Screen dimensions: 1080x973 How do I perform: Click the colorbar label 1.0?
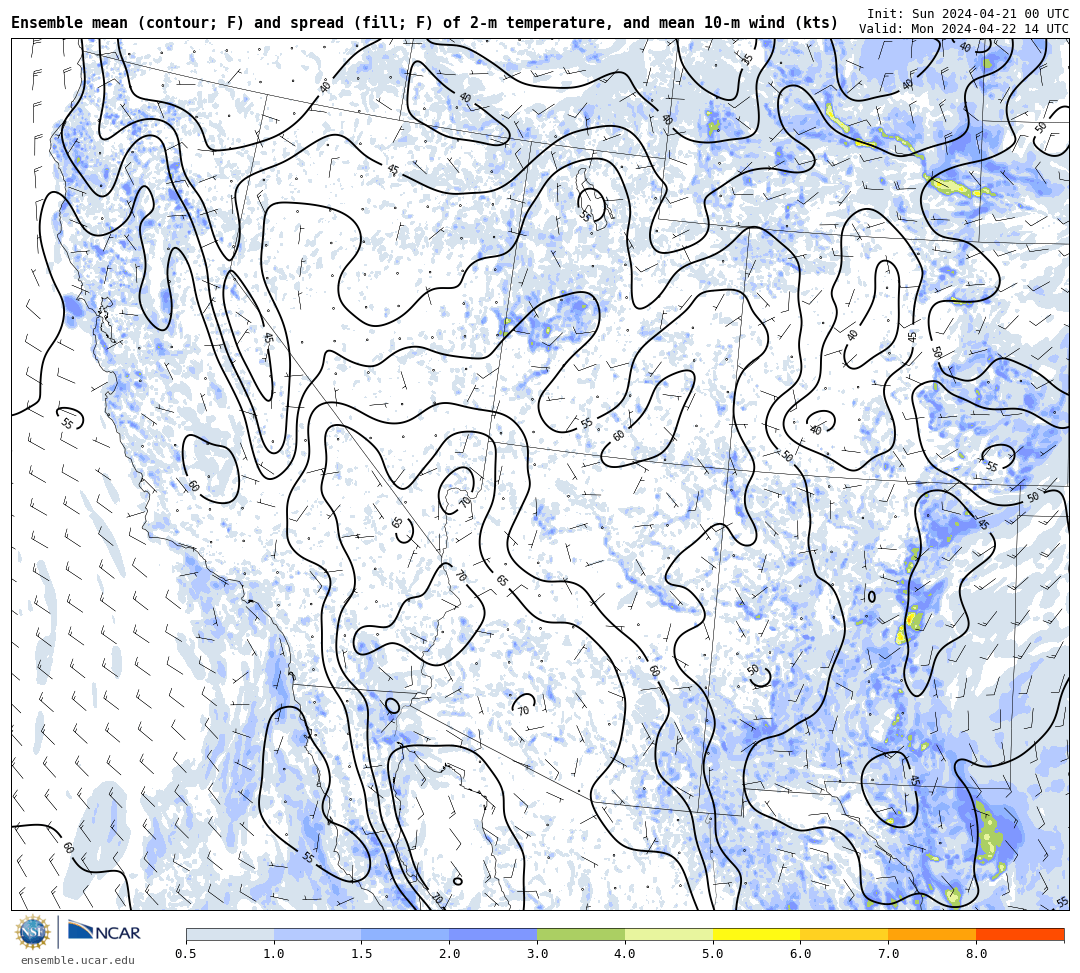tap(273, 954)
